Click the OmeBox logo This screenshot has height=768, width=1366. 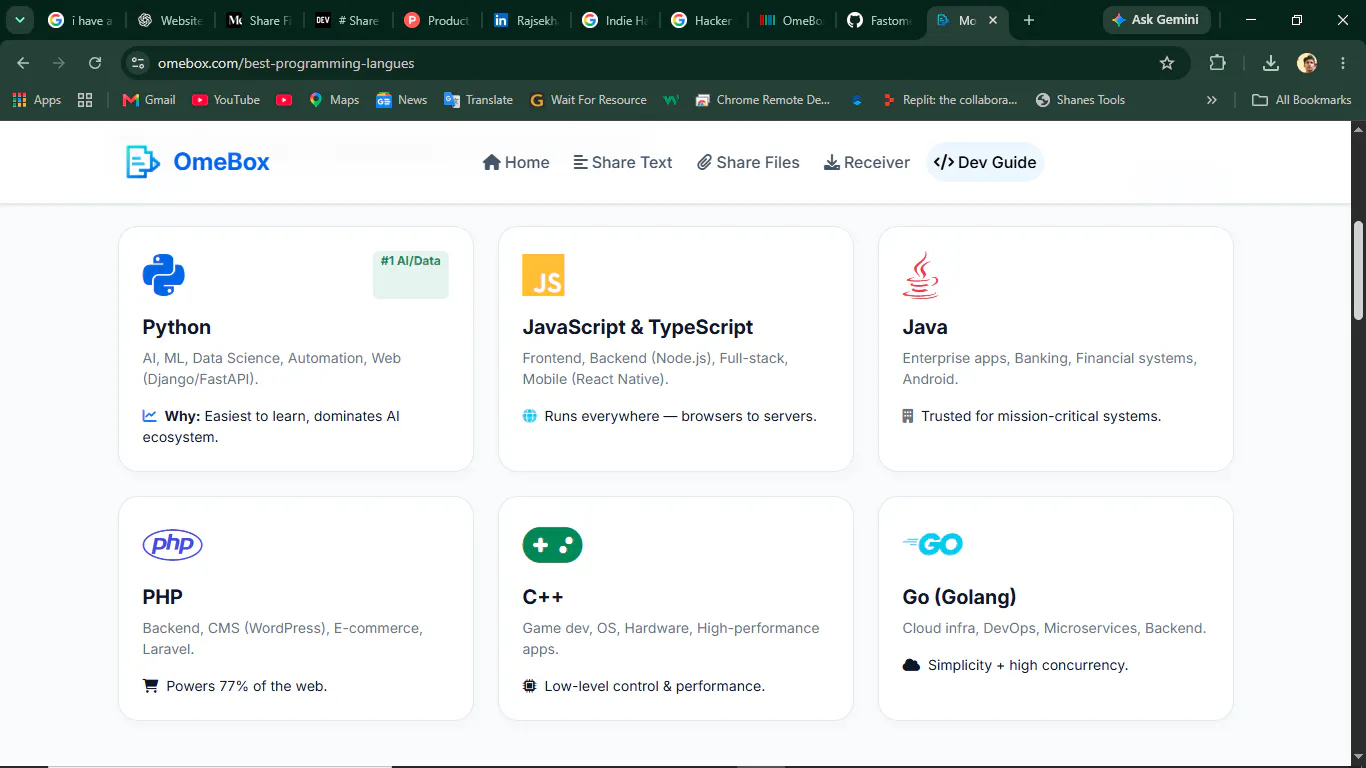197,162
